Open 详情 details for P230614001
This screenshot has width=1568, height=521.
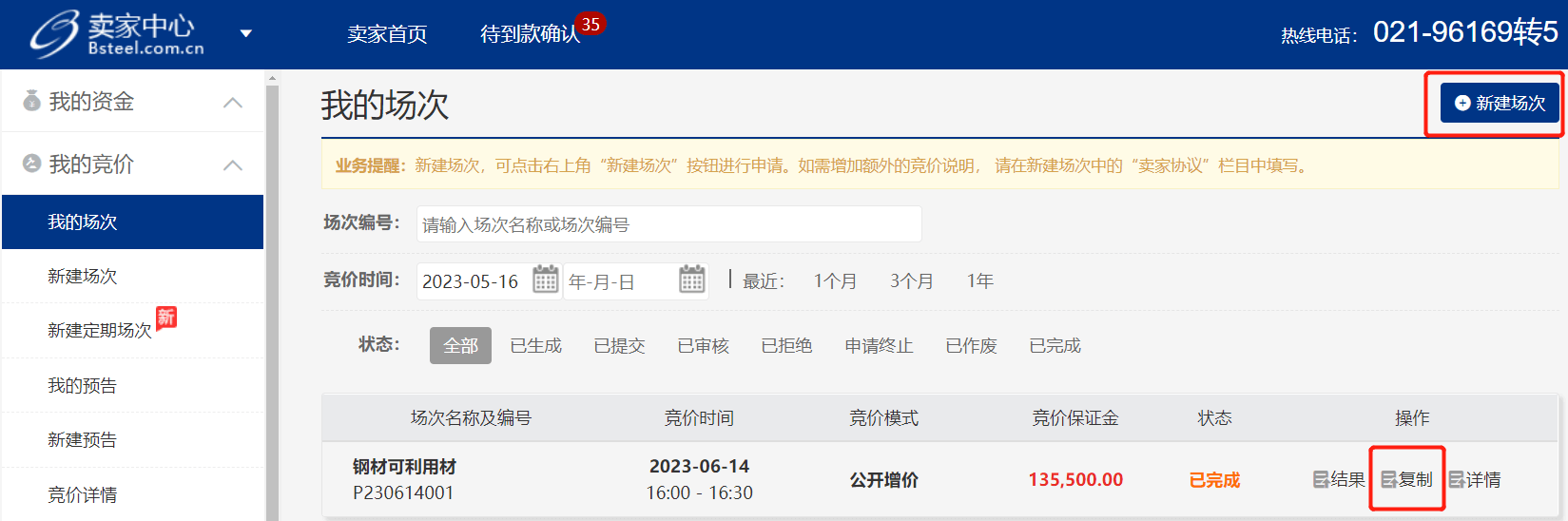[x=1475, y=480]
